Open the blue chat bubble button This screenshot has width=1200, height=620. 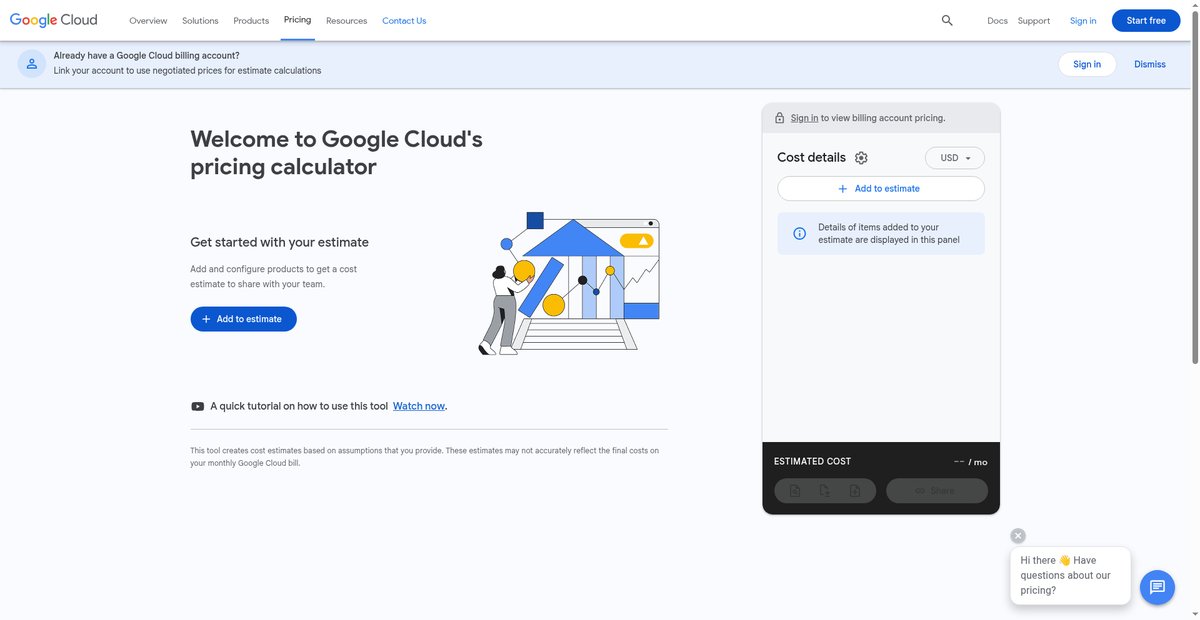1157,587
